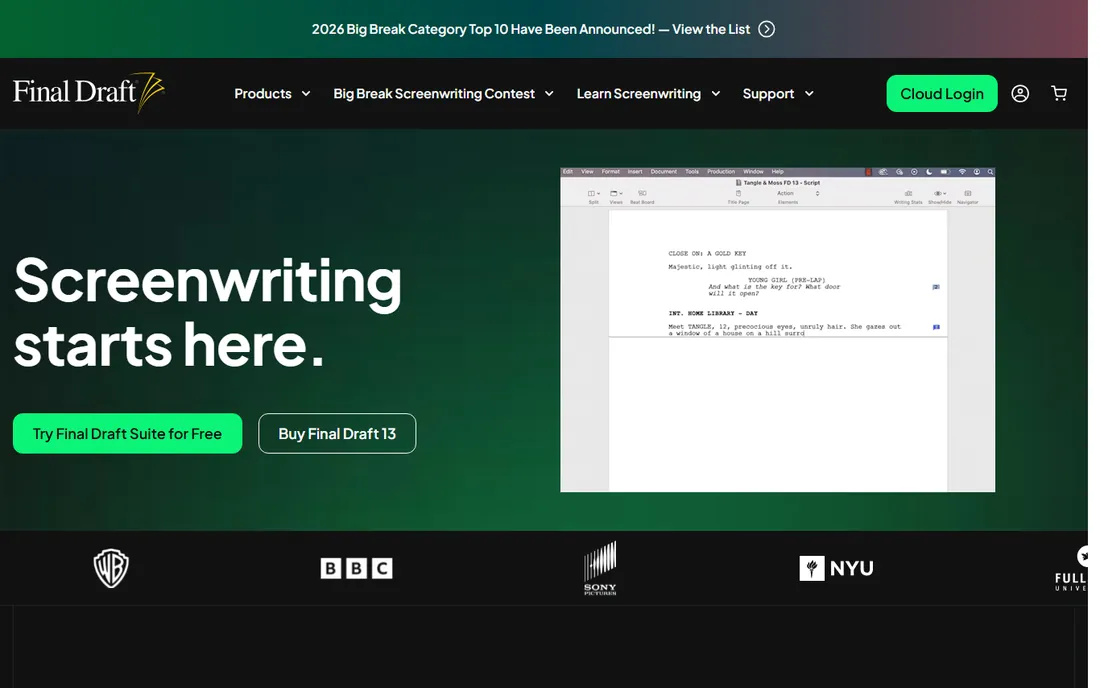Click the Final Draft logo
This screenshot has width=1100, height=688.
point(89,92)
